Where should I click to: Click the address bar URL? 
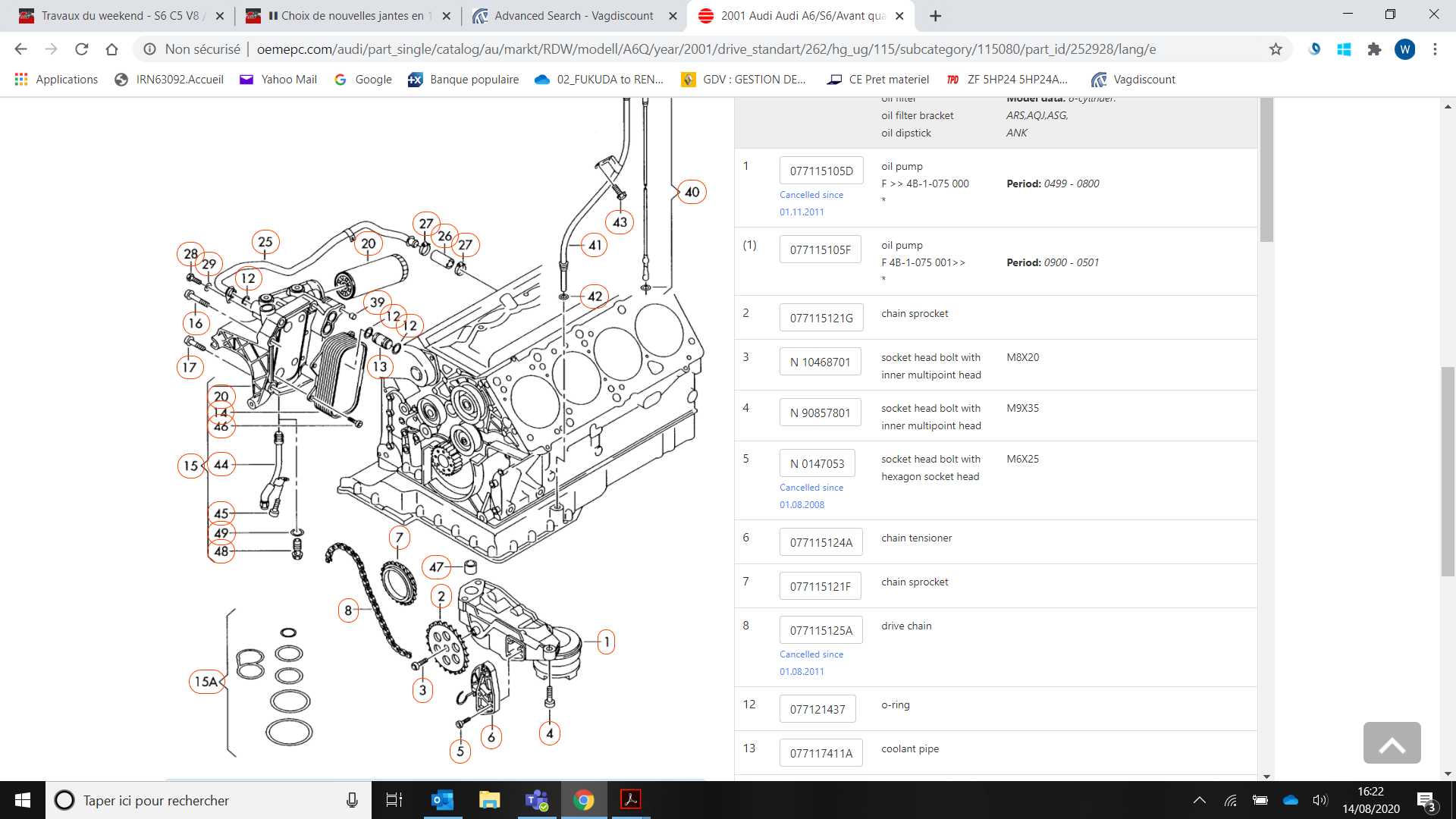click(x=705, y=49)
